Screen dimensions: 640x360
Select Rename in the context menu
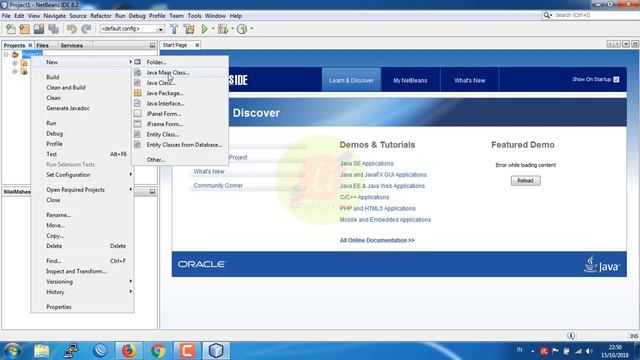82,215
